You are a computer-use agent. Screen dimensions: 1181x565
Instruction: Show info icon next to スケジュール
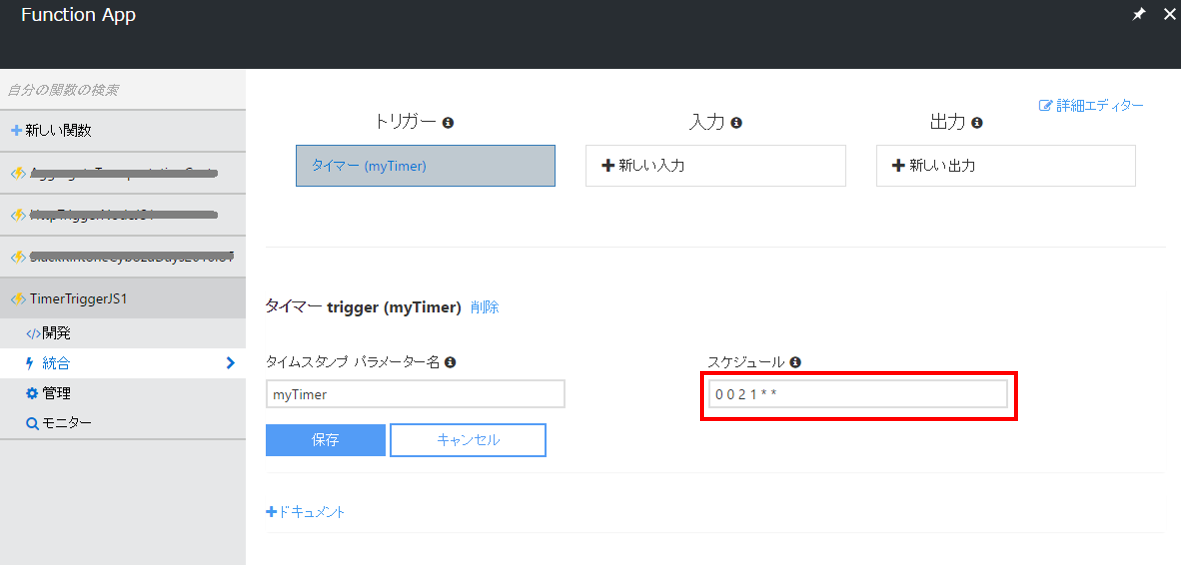(x=795, y=362)
